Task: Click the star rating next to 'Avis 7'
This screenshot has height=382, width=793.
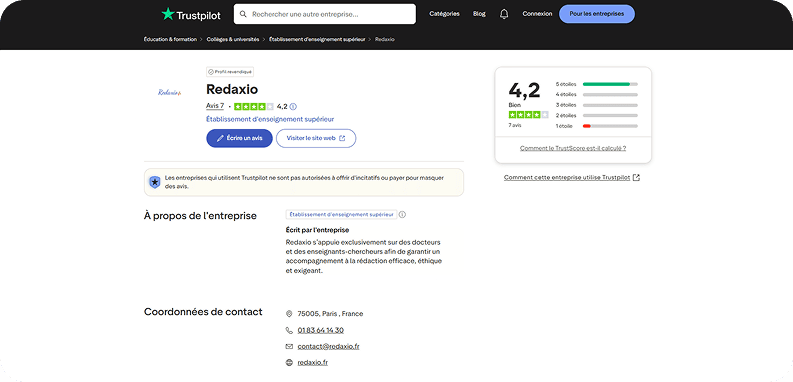Action: (254, 106)
